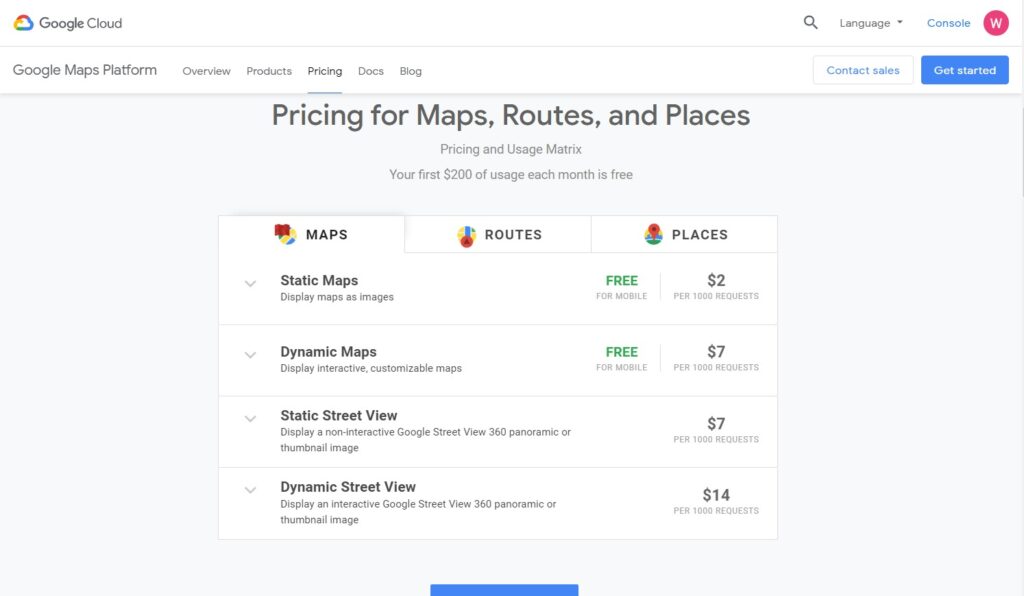
Task: Click the $14 price for Dynamic Street View
Action: coord(716,495)
